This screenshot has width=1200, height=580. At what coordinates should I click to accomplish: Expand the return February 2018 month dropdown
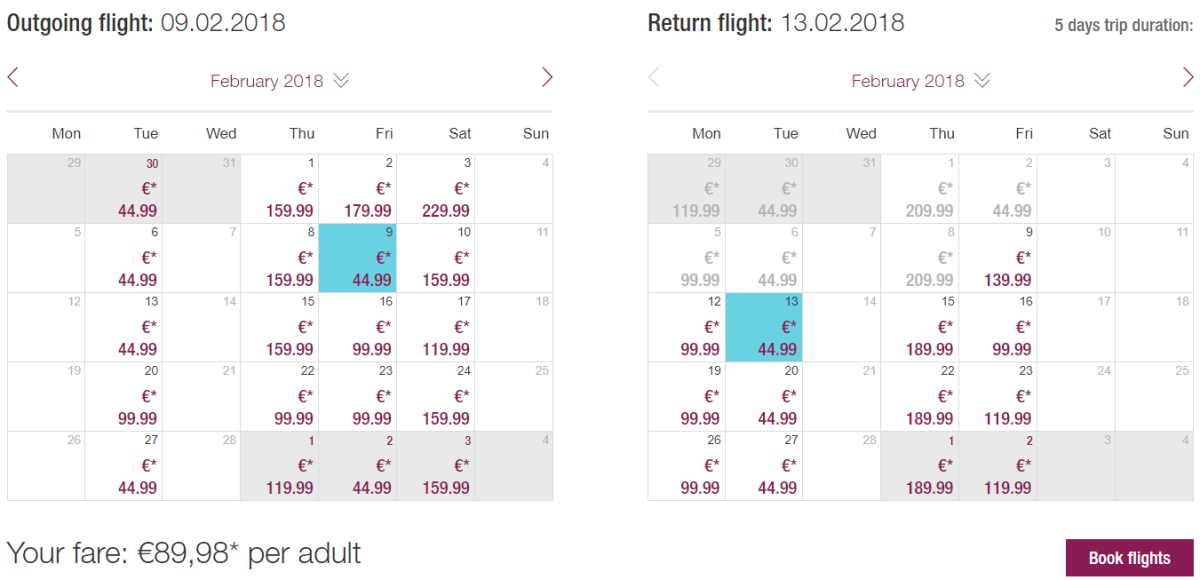920,81
